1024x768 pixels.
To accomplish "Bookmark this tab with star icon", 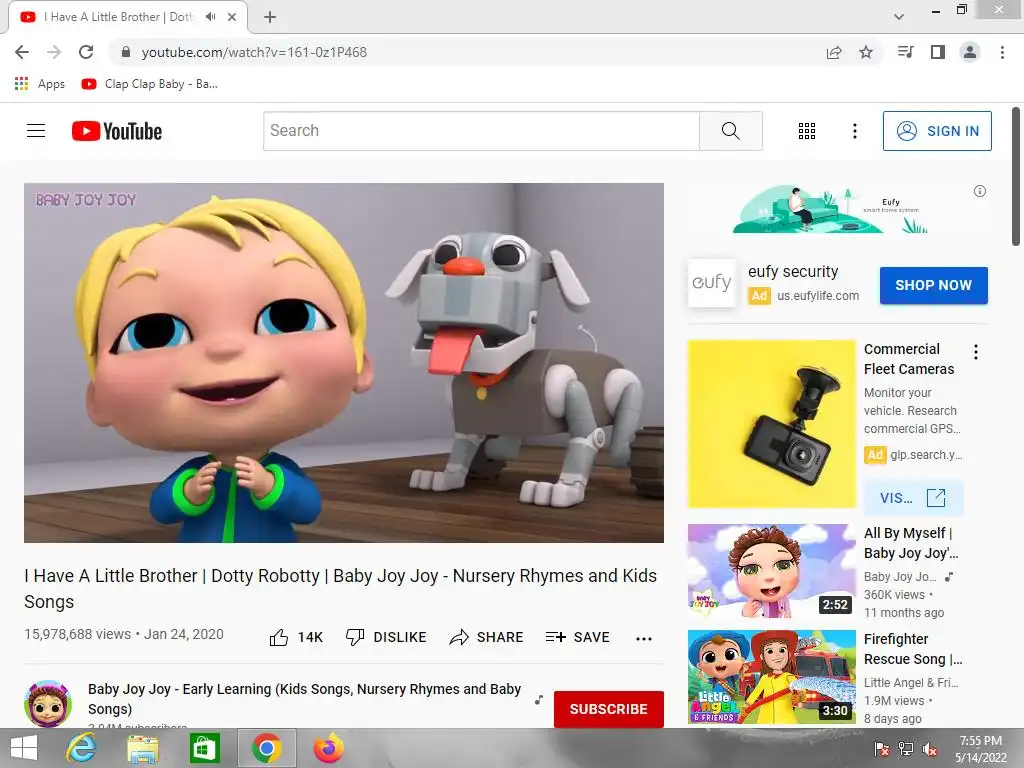I will coord(866,52).
